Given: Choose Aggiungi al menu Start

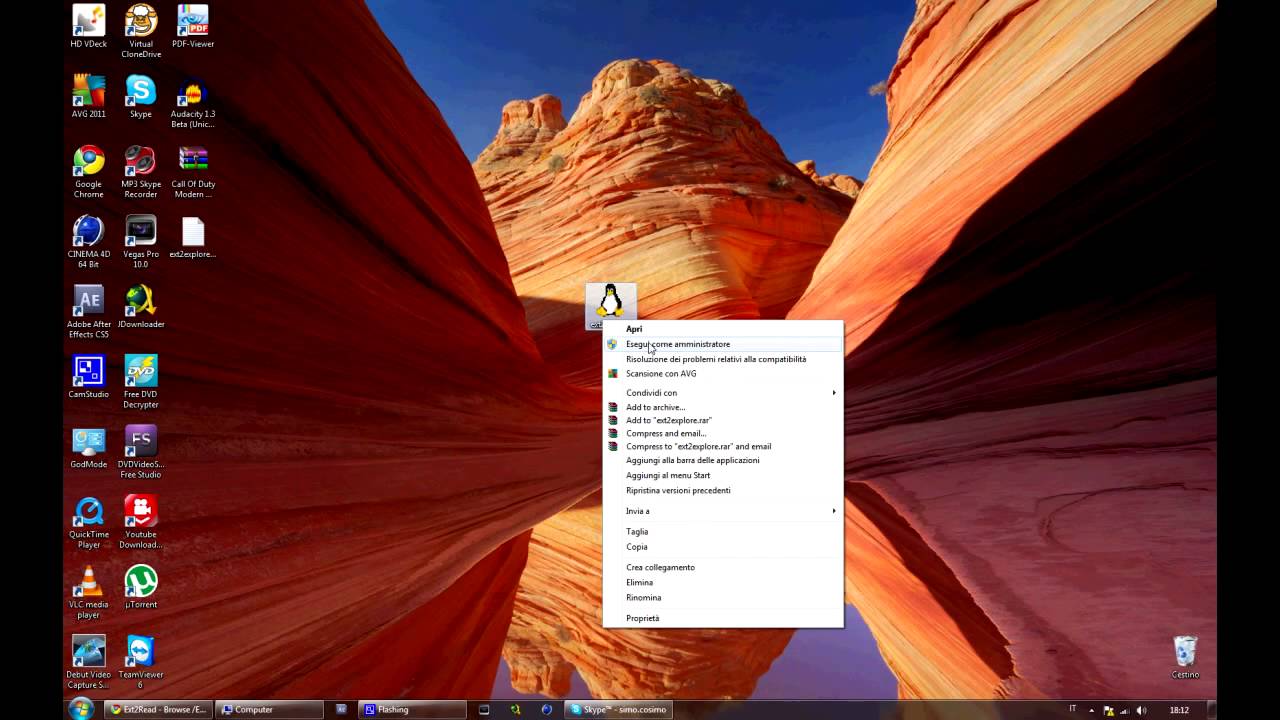Looking at the screenshot, I should (x=723, y=475).
